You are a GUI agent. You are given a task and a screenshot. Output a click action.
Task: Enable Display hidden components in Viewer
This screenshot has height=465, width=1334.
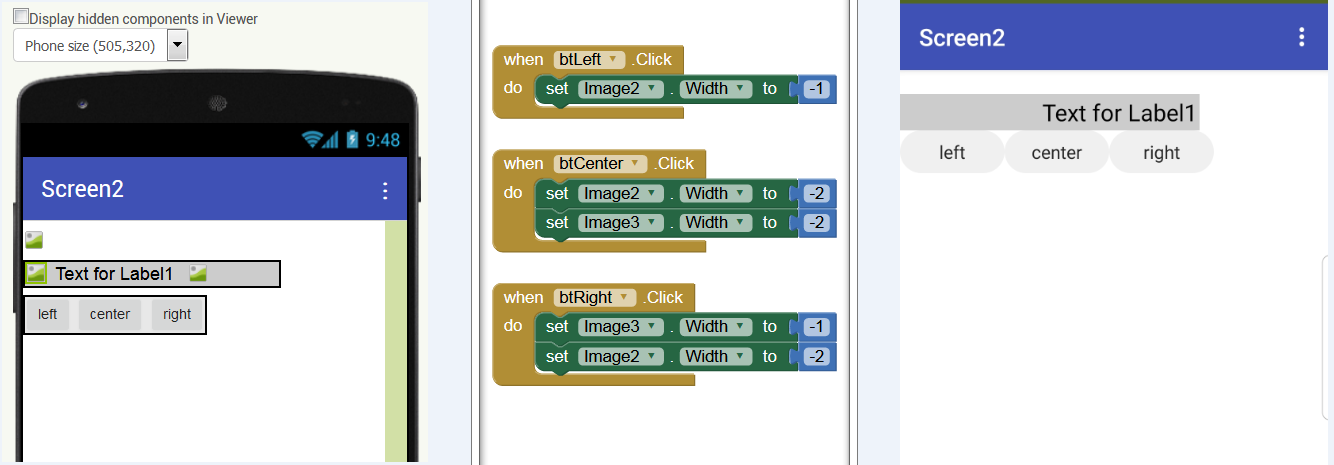[x=20, y=17]
